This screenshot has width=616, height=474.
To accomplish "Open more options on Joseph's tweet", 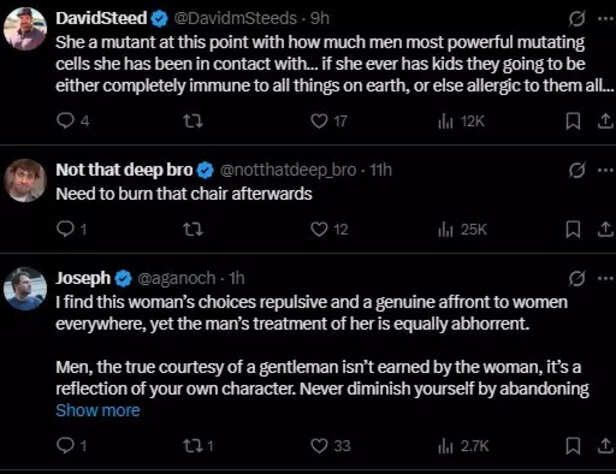I will click(603, 277).
